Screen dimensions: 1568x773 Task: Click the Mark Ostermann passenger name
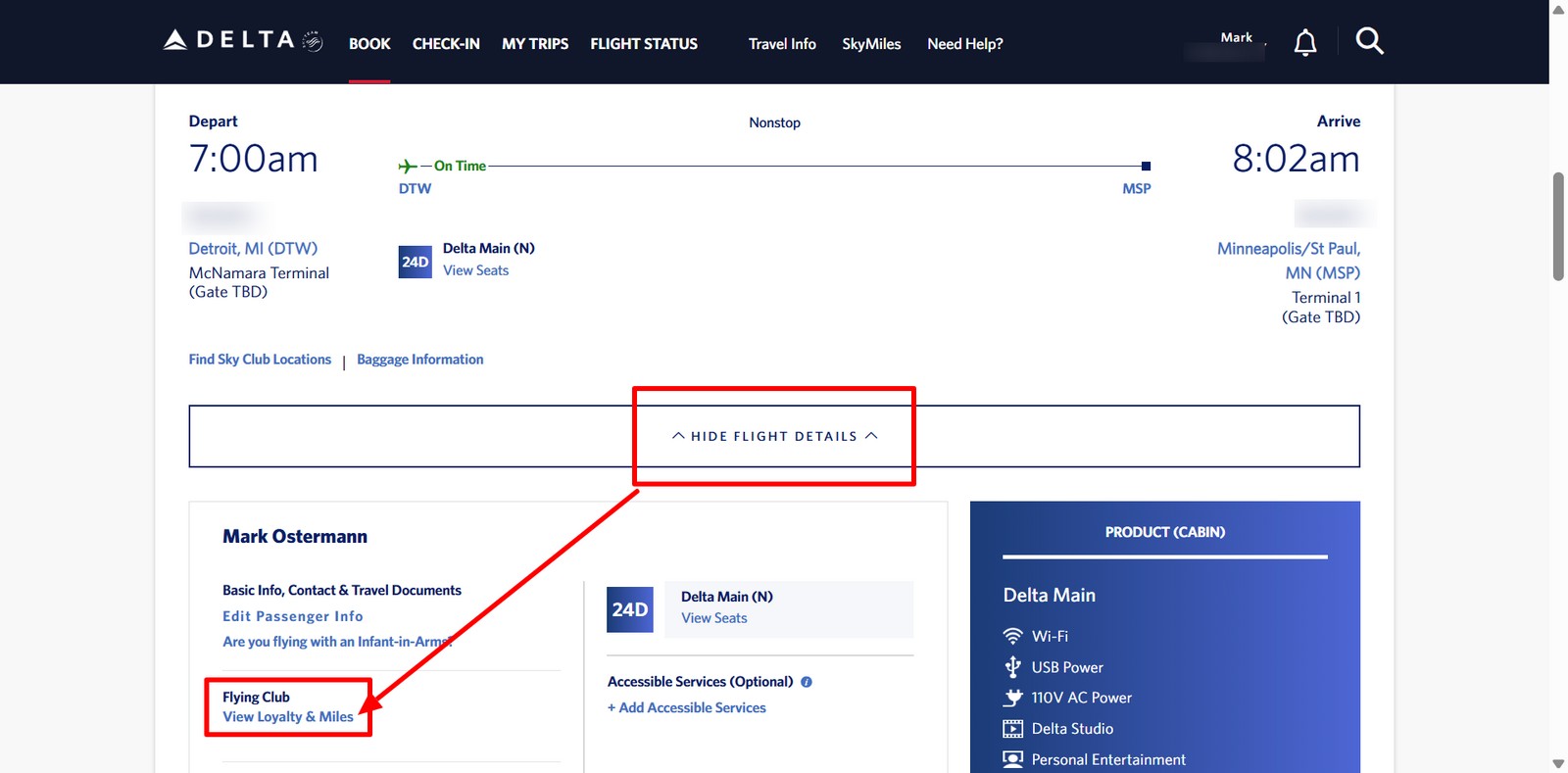(295, 537)
